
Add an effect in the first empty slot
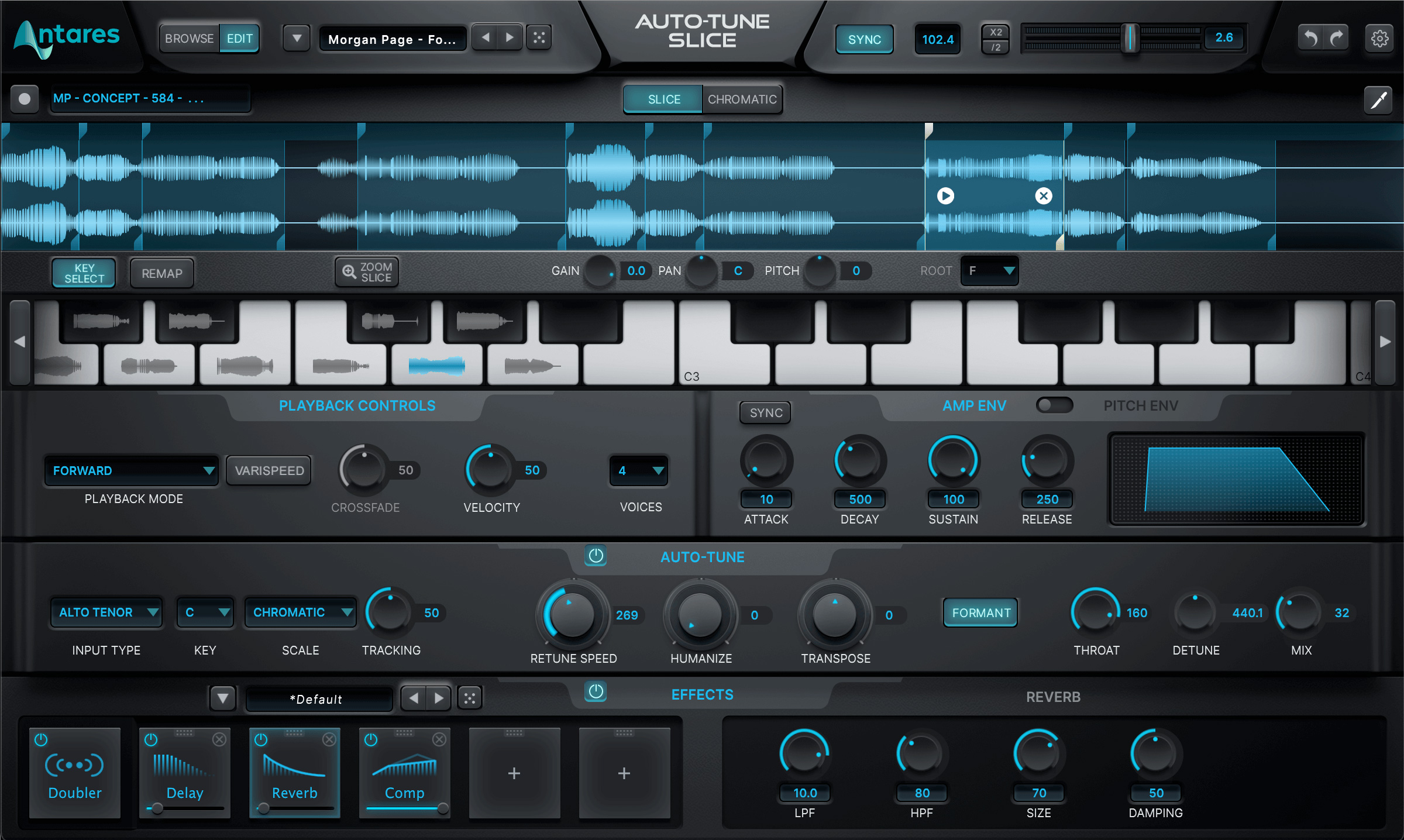click(514, 773)
